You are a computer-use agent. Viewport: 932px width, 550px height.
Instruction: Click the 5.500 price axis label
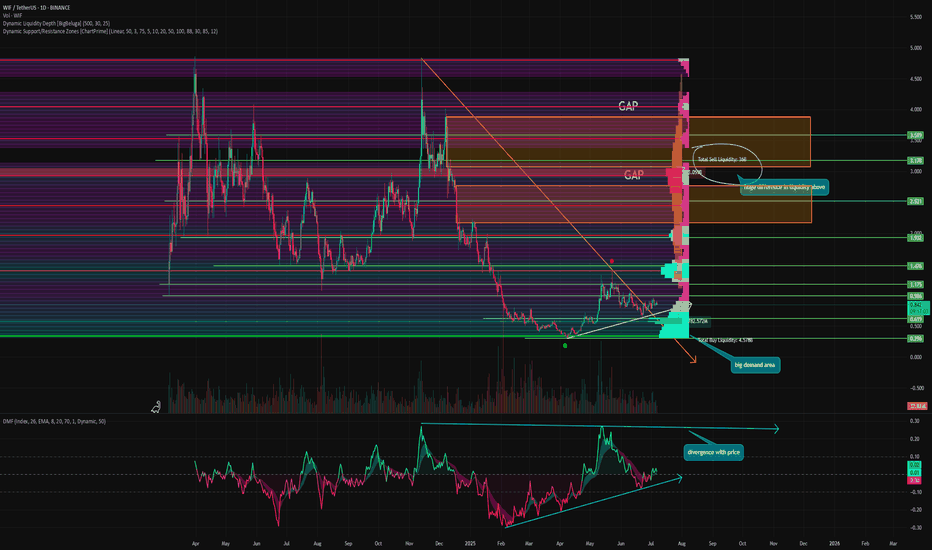915,17
